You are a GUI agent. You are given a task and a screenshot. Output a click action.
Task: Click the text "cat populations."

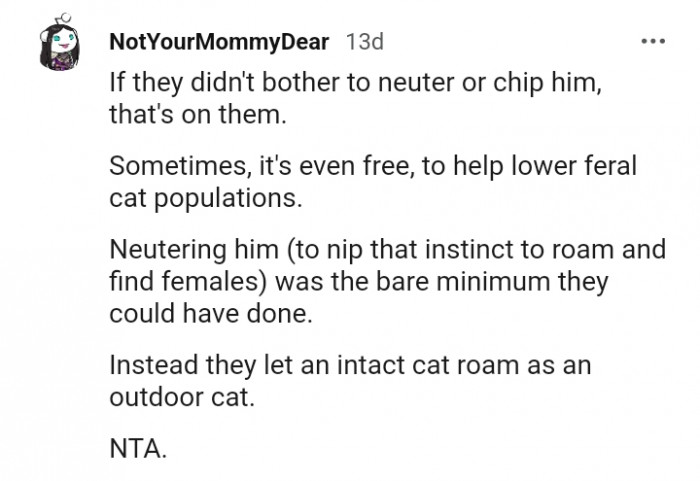click(206, 198)
